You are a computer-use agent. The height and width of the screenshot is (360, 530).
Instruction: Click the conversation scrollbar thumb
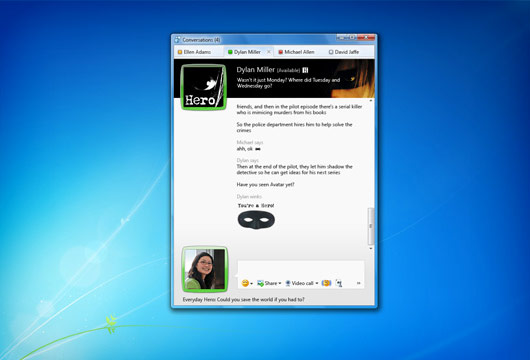[x=371, y=226]
